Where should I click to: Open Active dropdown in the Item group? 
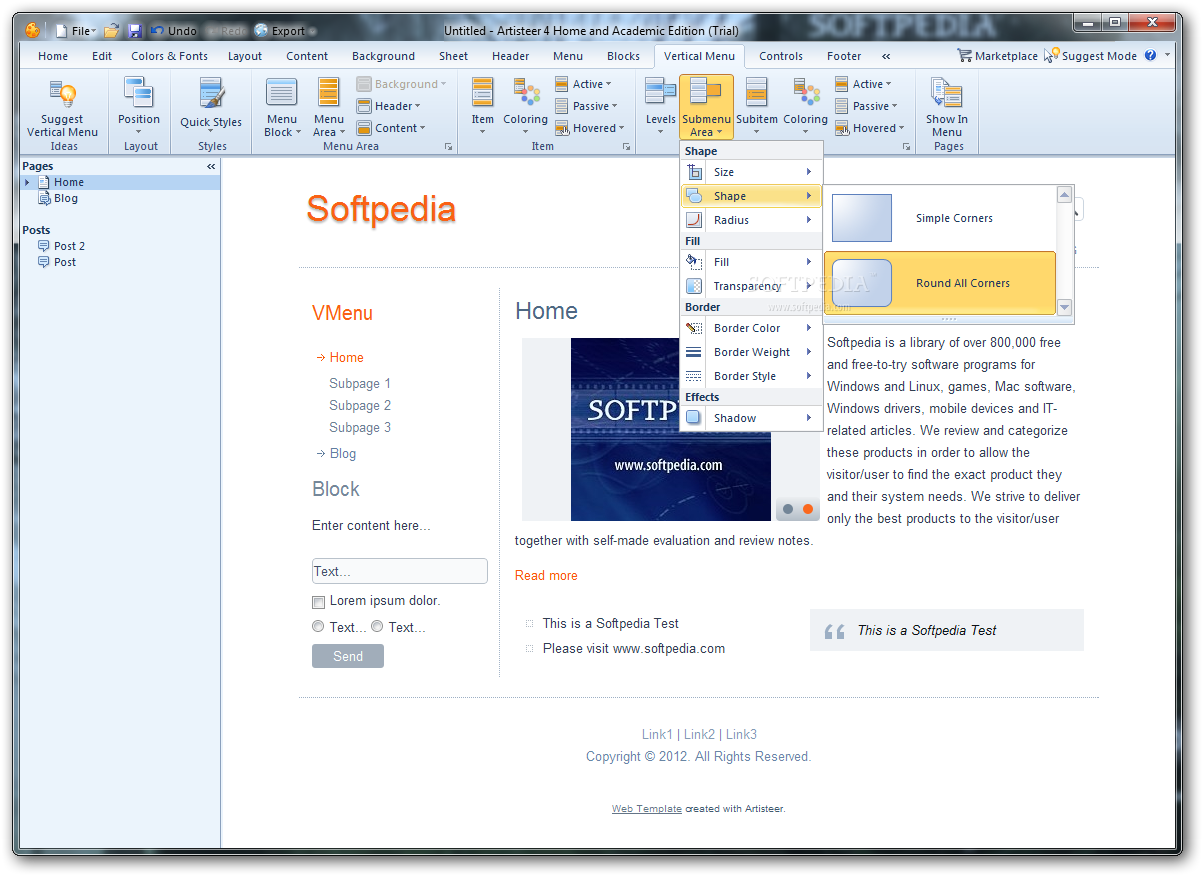[x=584, y=84]
